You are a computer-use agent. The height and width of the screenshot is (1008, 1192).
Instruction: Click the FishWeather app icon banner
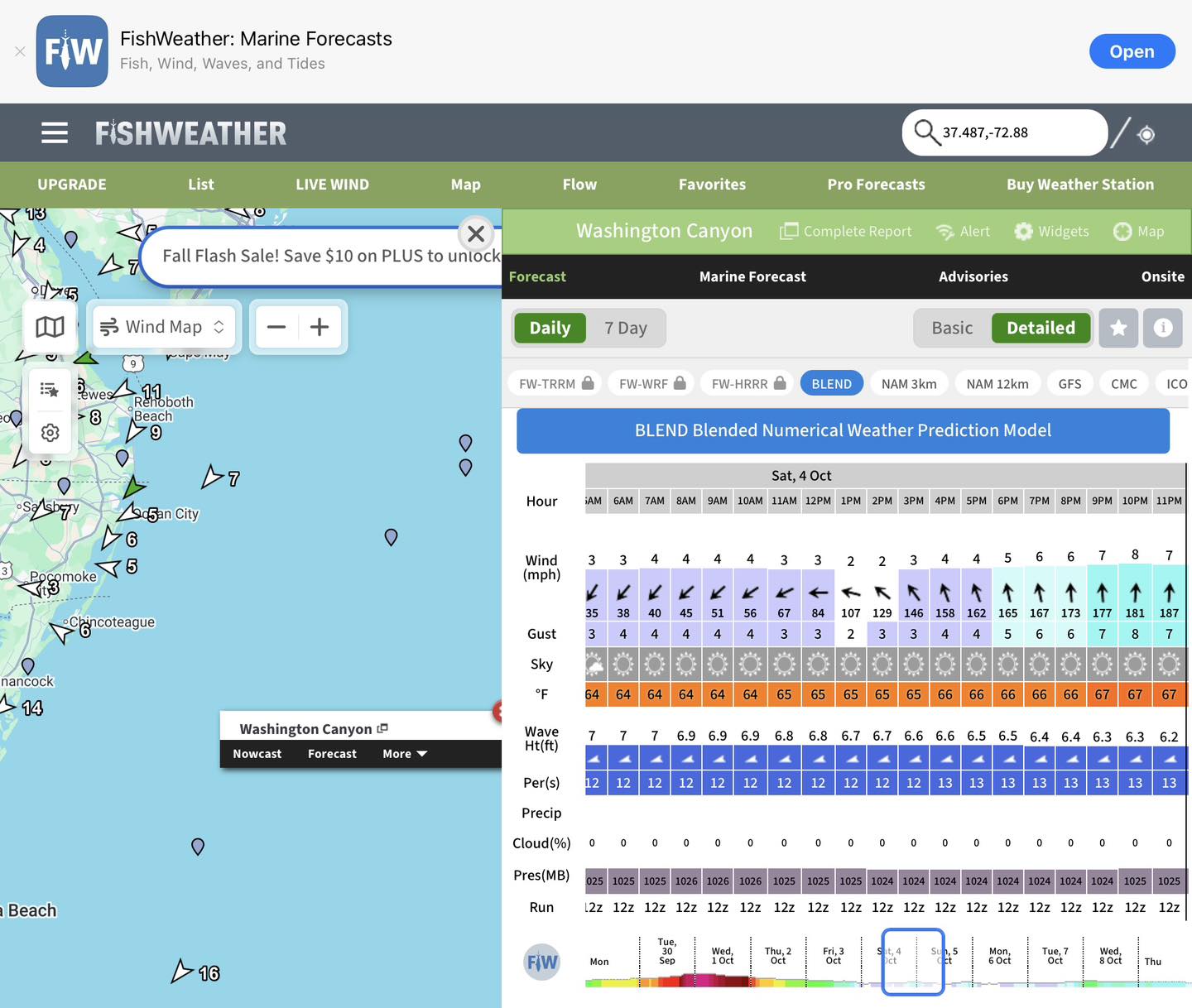[72, 51]
